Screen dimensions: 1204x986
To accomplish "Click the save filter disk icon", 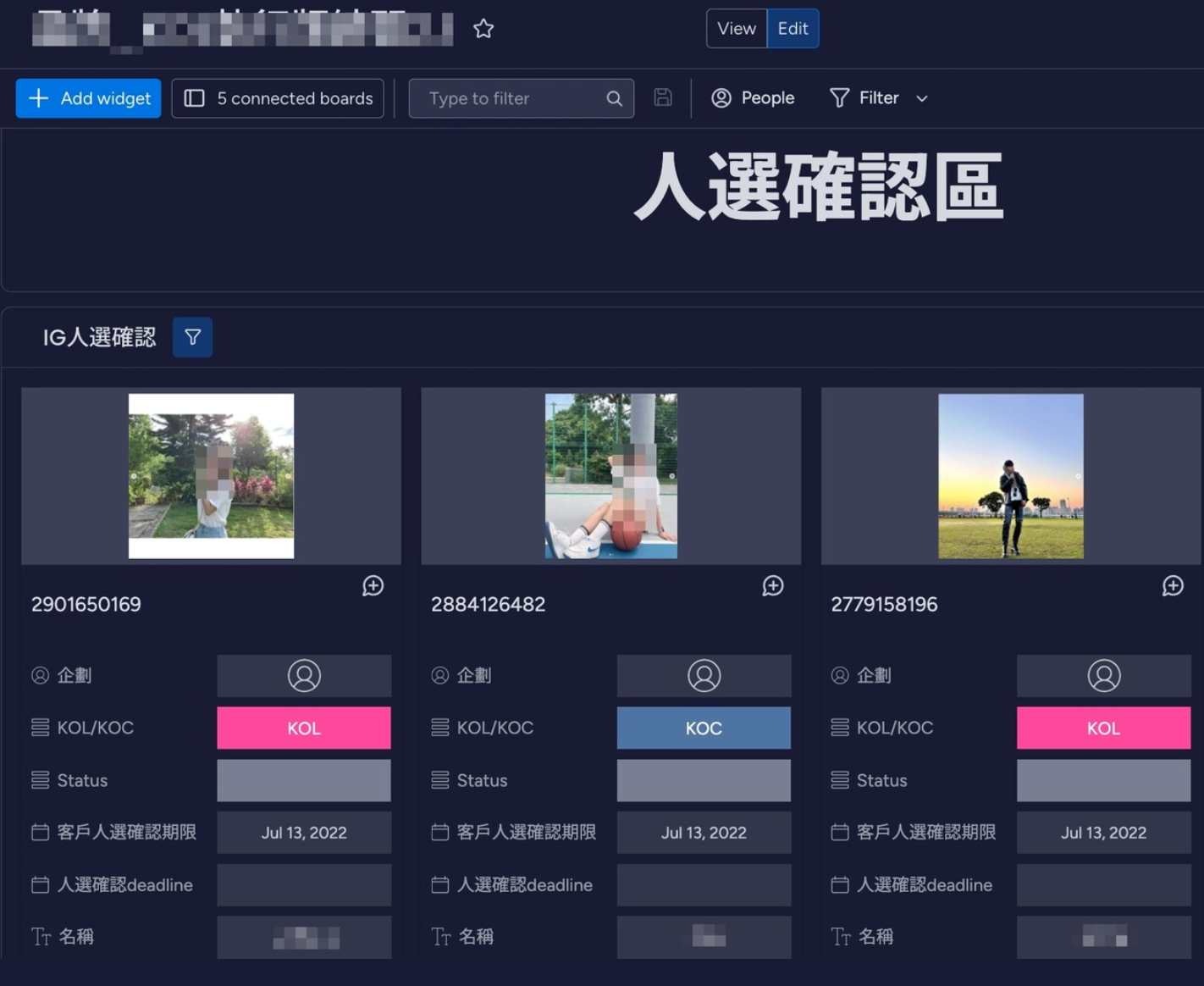I will click(663, 97).
